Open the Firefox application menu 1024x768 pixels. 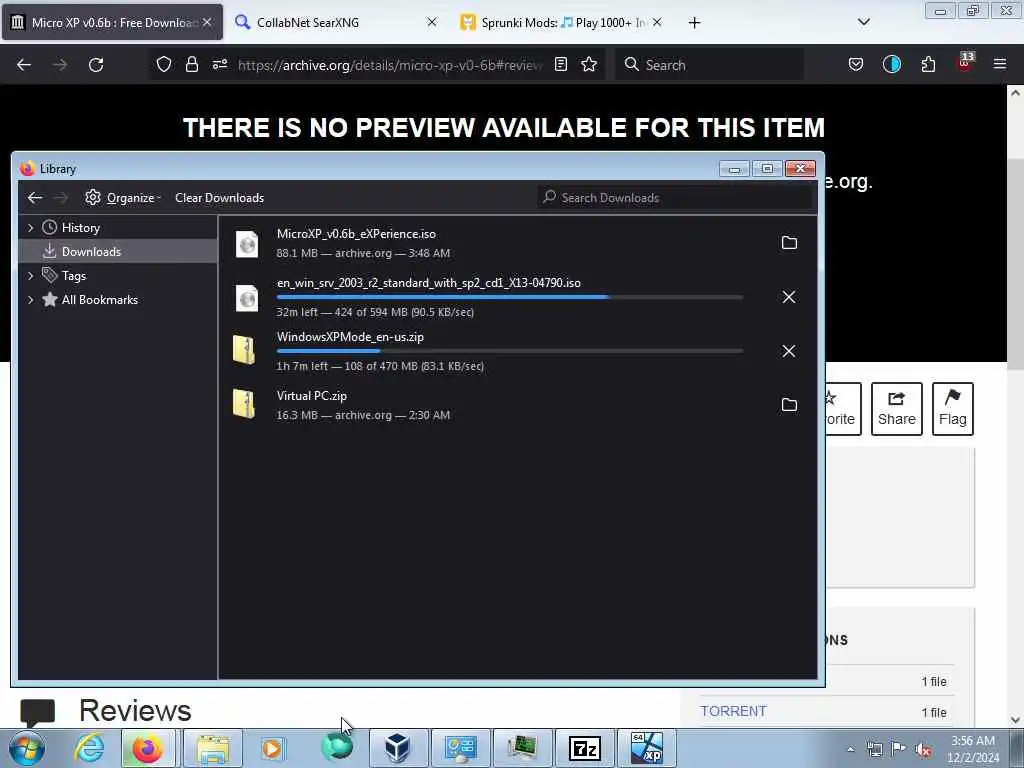pyautogui.click(x=1000, y=65)
